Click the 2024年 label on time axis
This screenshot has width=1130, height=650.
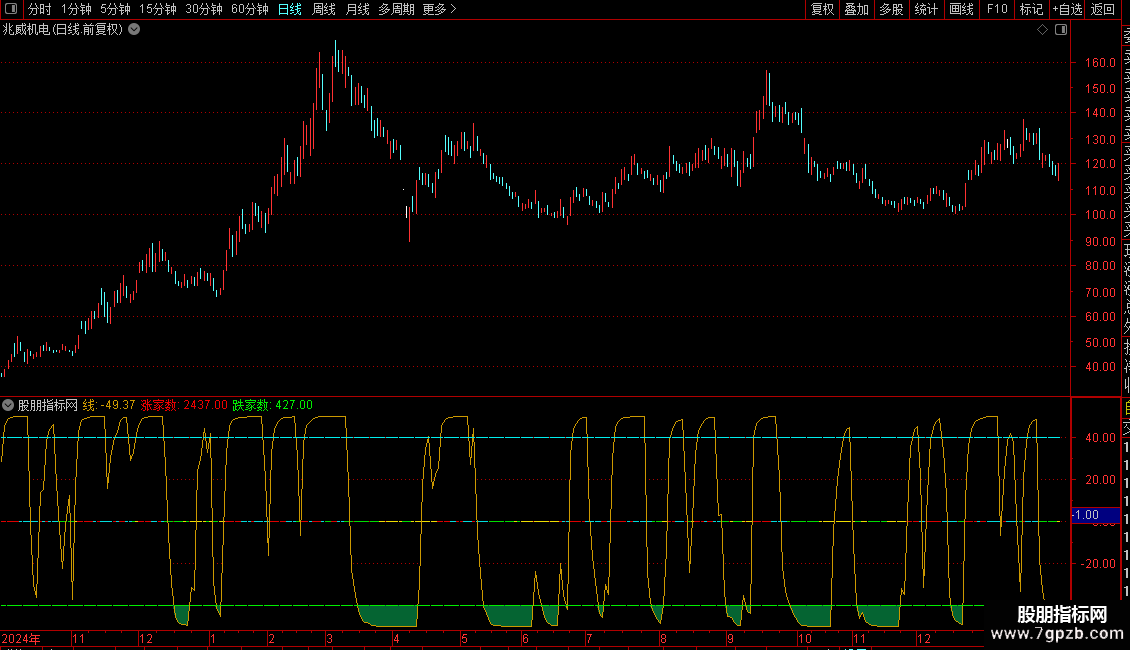(x=22, y=638)
